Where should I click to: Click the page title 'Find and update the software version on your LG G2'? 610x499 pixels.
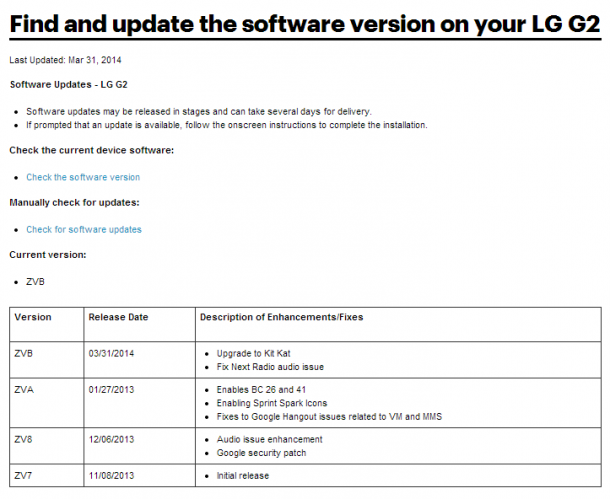305,24
